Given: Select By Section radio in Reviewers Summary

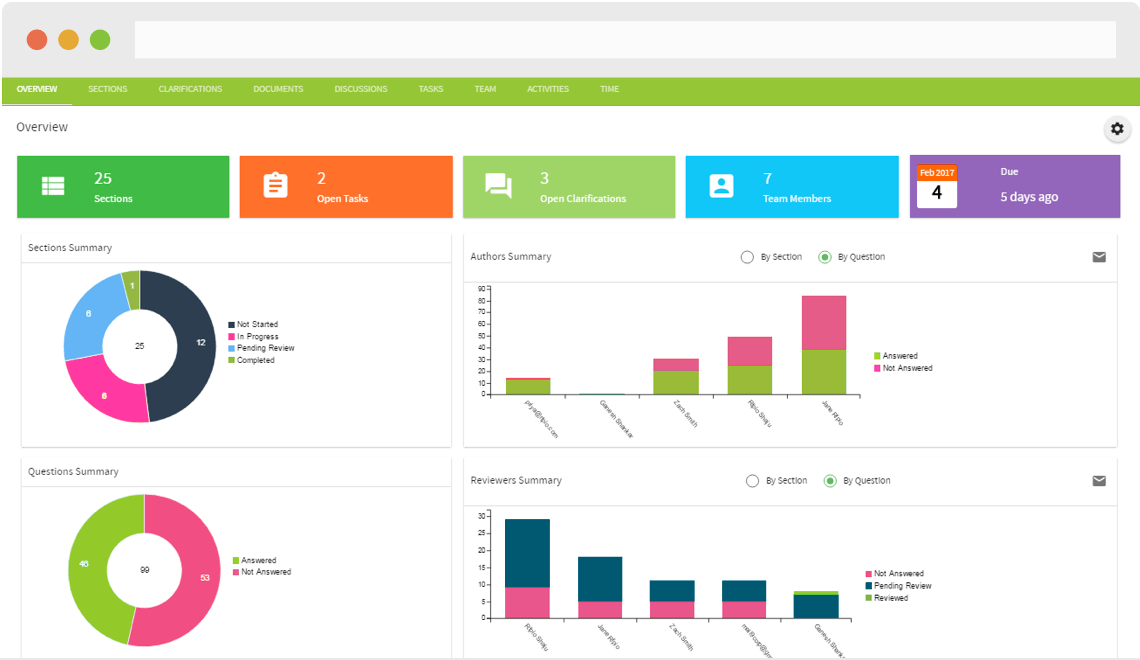Looking at the screenshot, I should coord(752,481).
